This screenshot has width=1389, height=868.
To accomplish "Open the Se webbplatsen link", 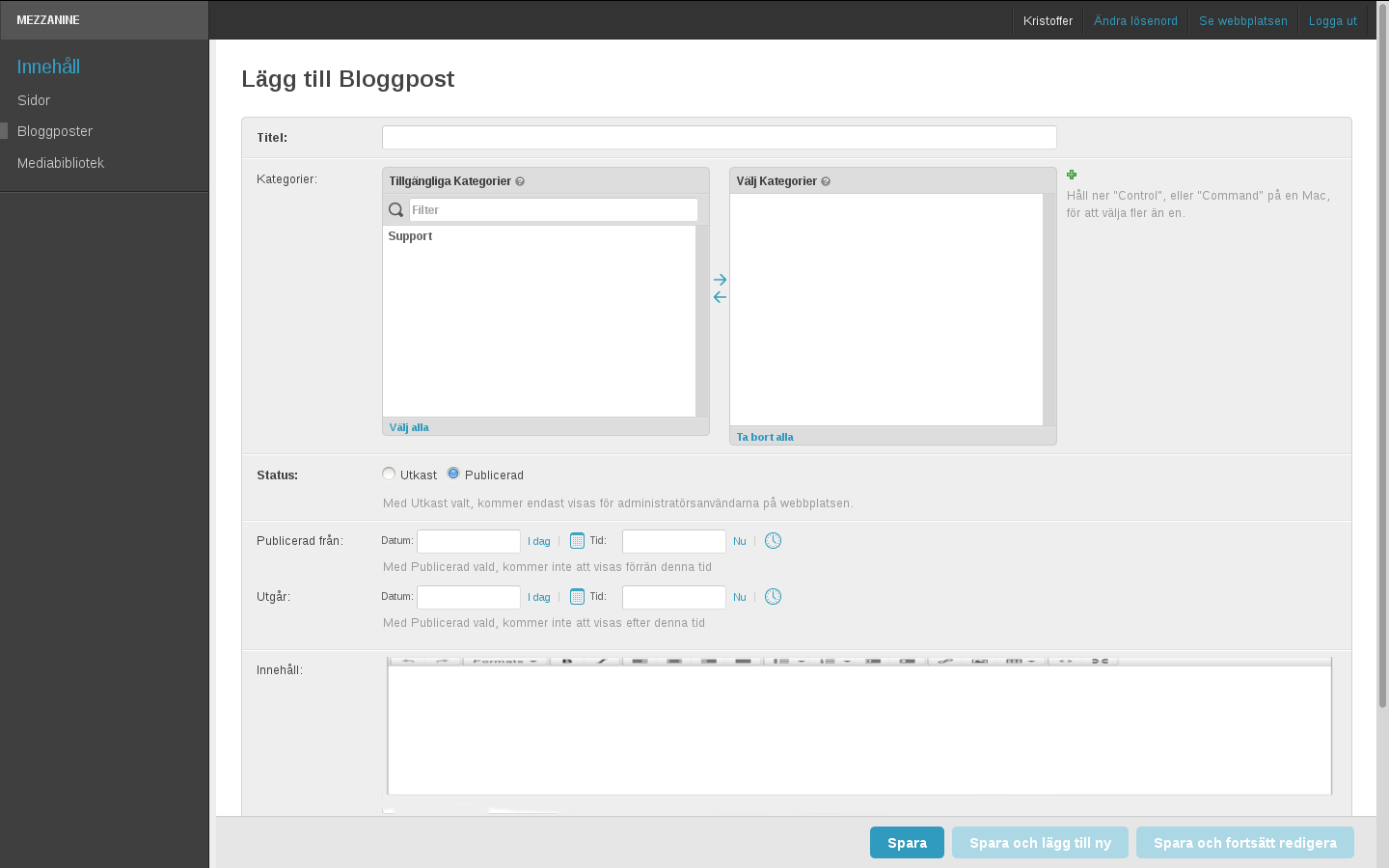I will tap(1243, 21).
